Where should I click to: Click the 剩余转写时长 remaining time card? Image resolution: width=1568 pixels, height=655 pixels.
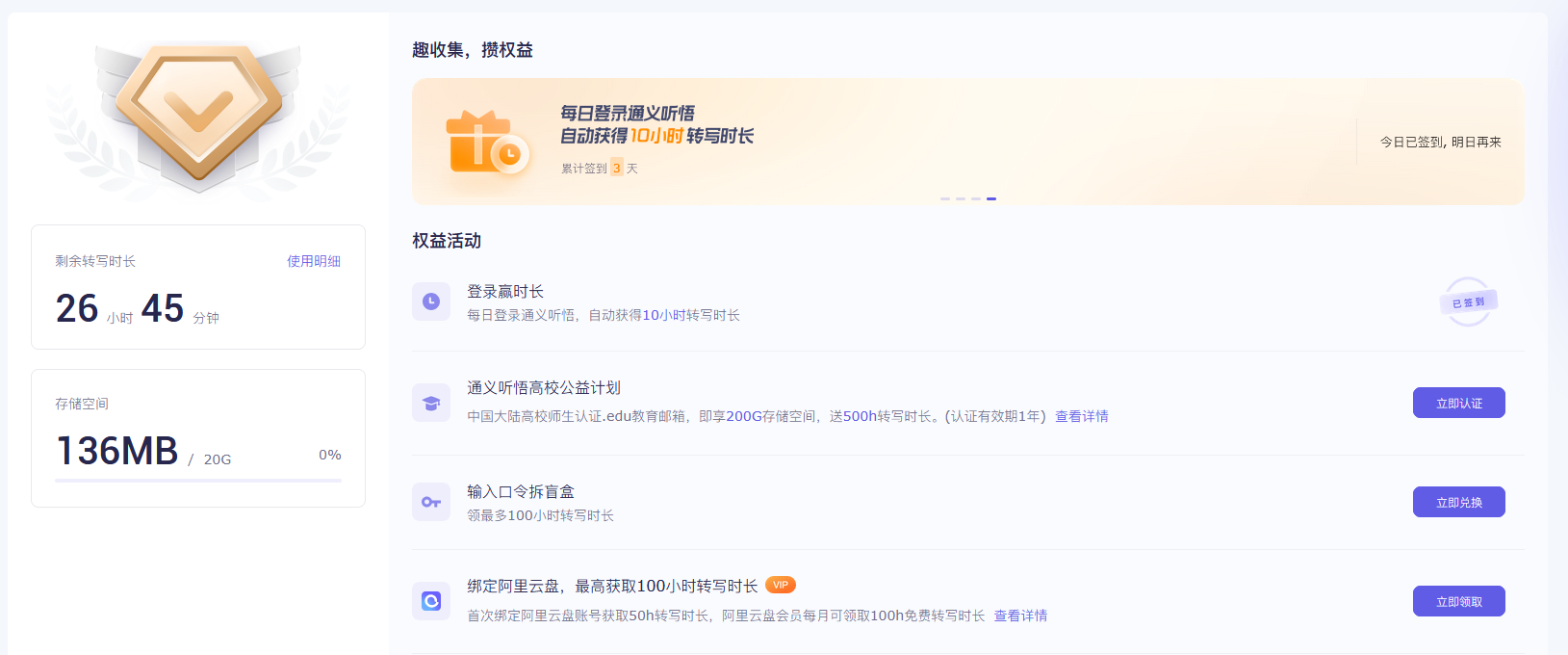198,287
